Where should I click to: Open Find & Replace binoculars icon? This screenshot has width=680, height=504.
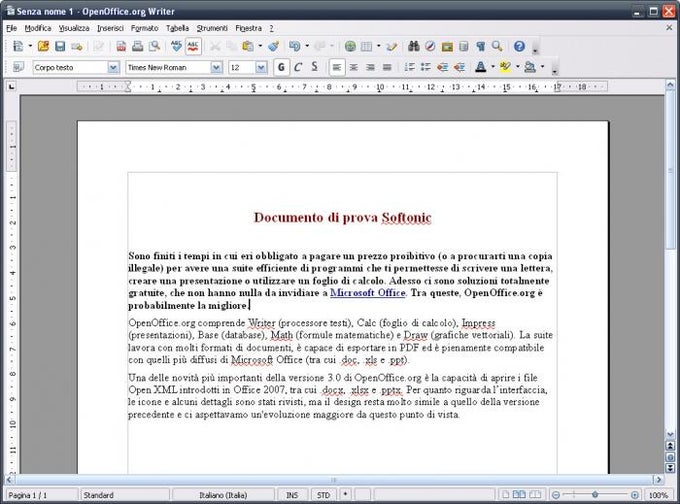pyautogui.click(x=413, y=46)
